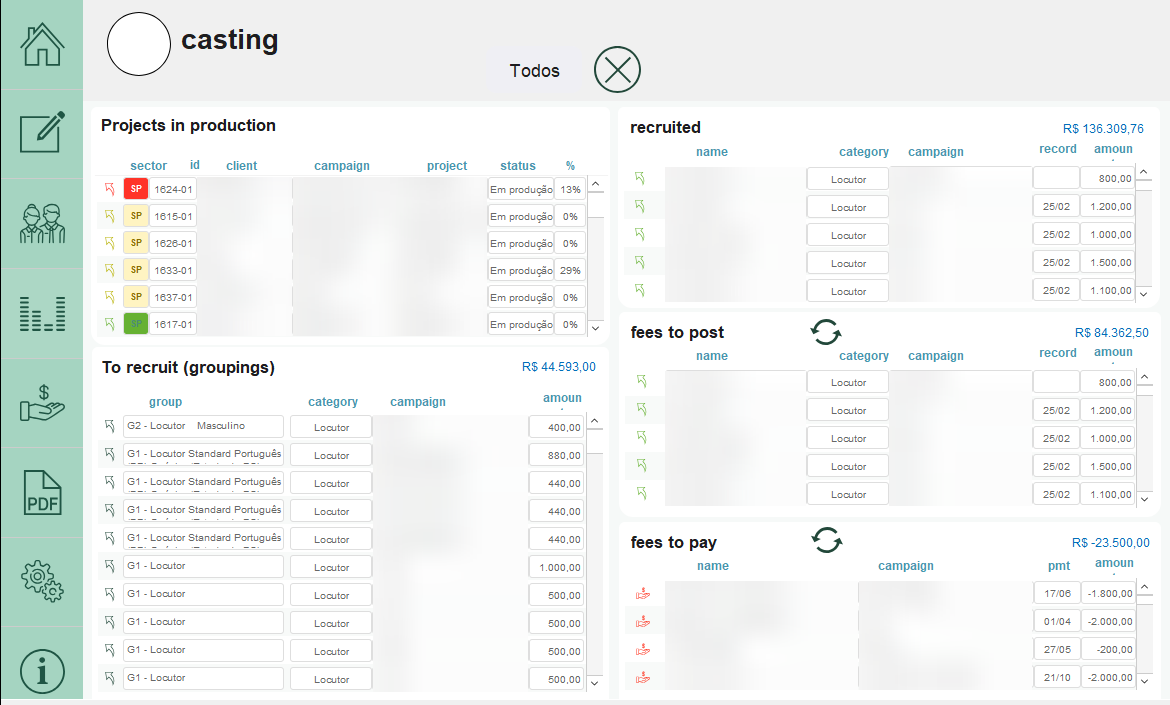
Task: Open the Home icon in the sidebar
Action: tap(42, 45)
